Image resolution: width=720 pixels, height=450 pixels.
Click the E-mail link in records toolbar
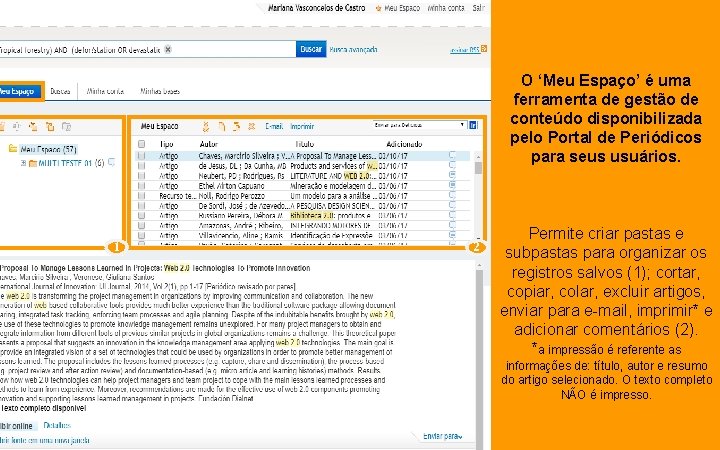[x=274, y=126]
